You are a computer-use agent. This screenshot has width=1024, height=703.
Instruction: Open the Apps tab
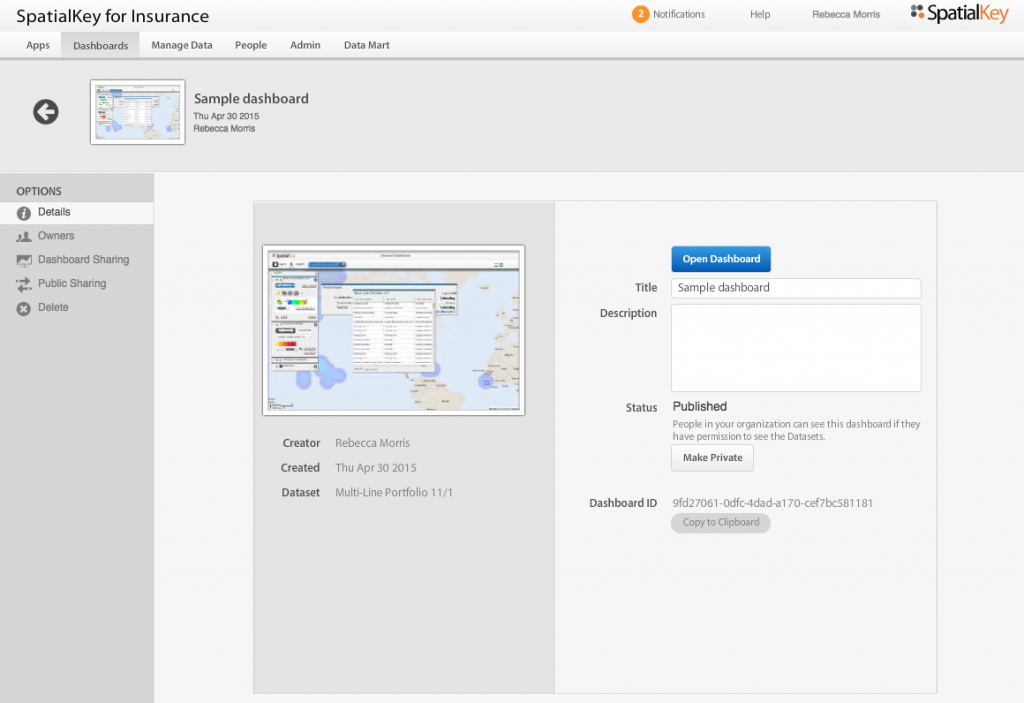click(x=38, y=45)
